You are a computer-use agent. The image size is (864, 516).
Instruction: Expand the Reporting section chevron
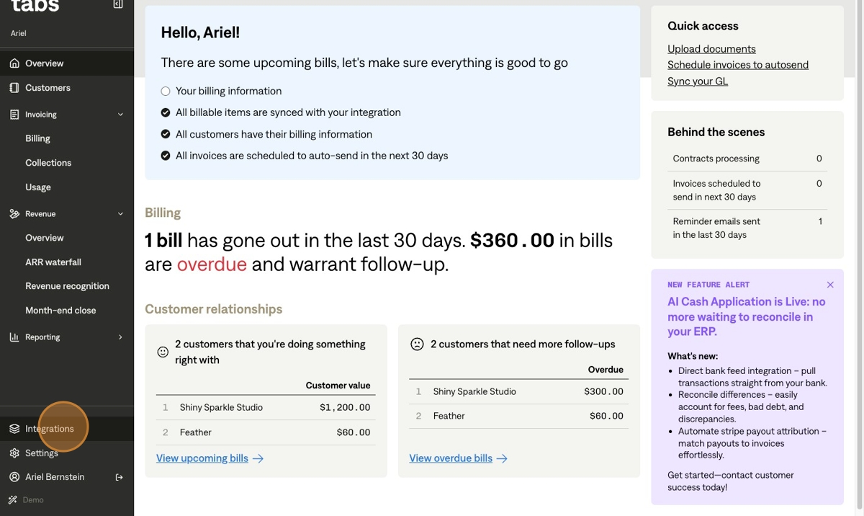120,337
